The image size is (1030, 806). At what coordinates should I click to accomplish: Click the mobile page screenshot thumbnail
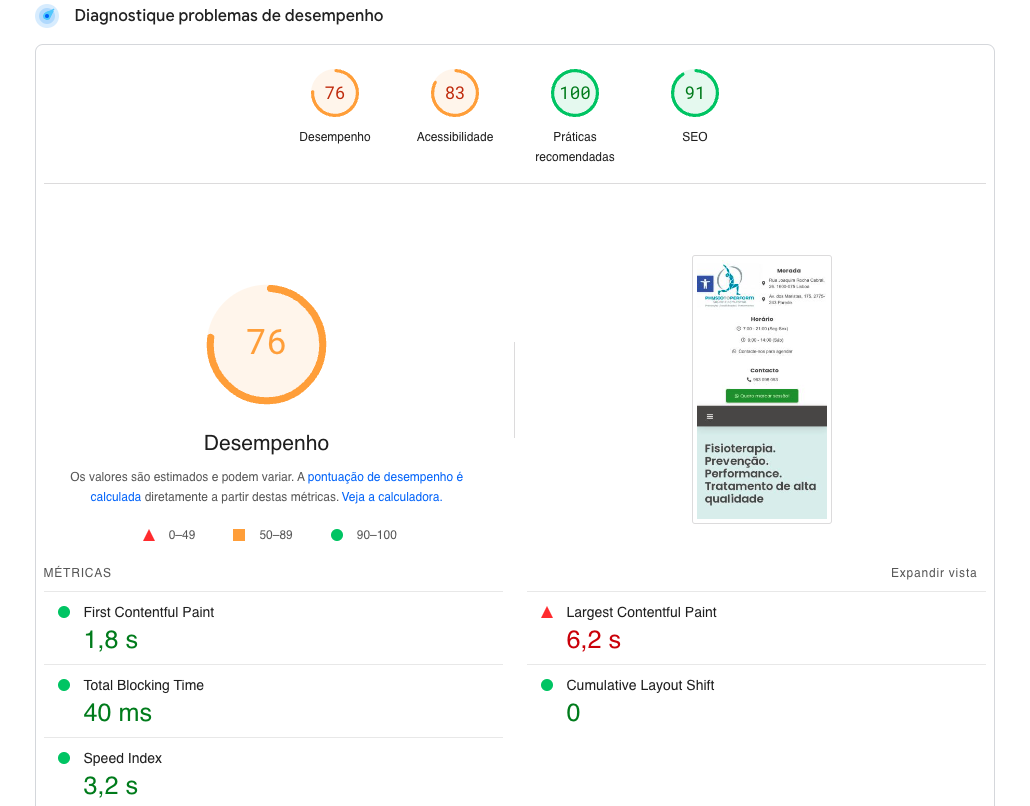tap(761, 389)
